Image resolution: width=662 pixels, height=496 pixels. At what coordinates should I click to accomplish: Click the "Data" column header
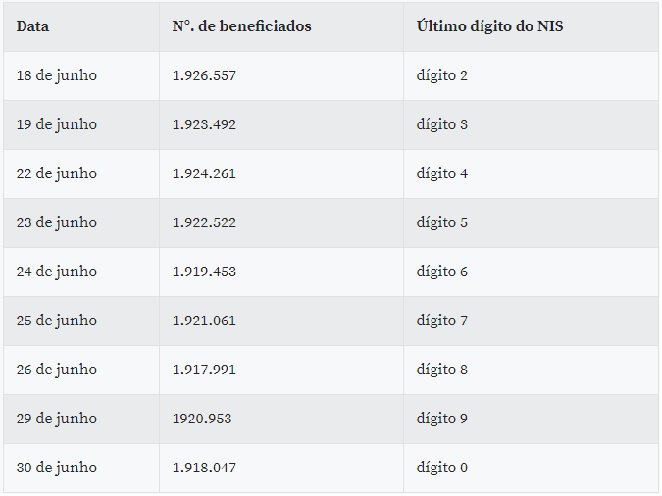point(33,26)
